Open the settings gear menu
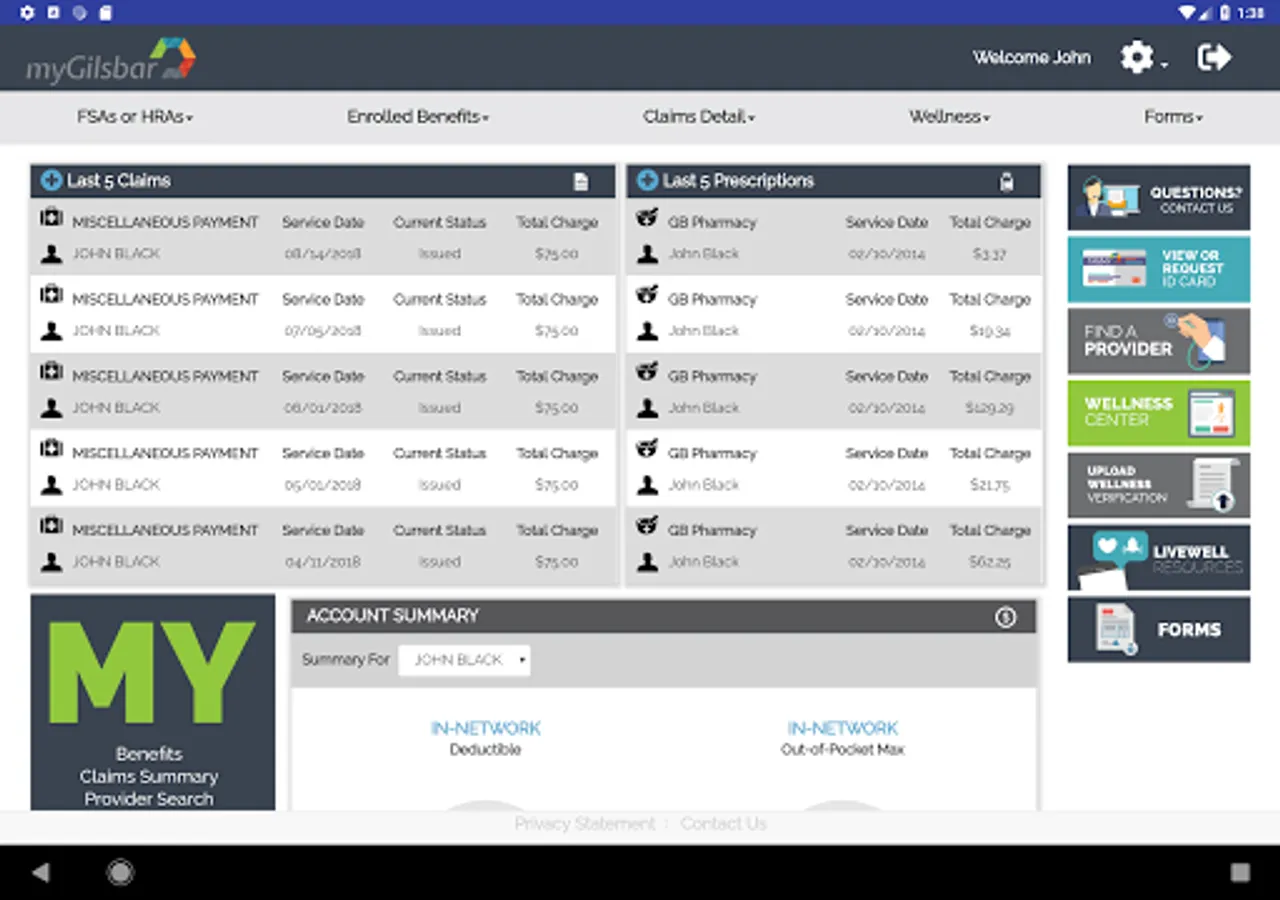Image resolution: width=1280 pixels, height=900 pixels. point(1142,57)
